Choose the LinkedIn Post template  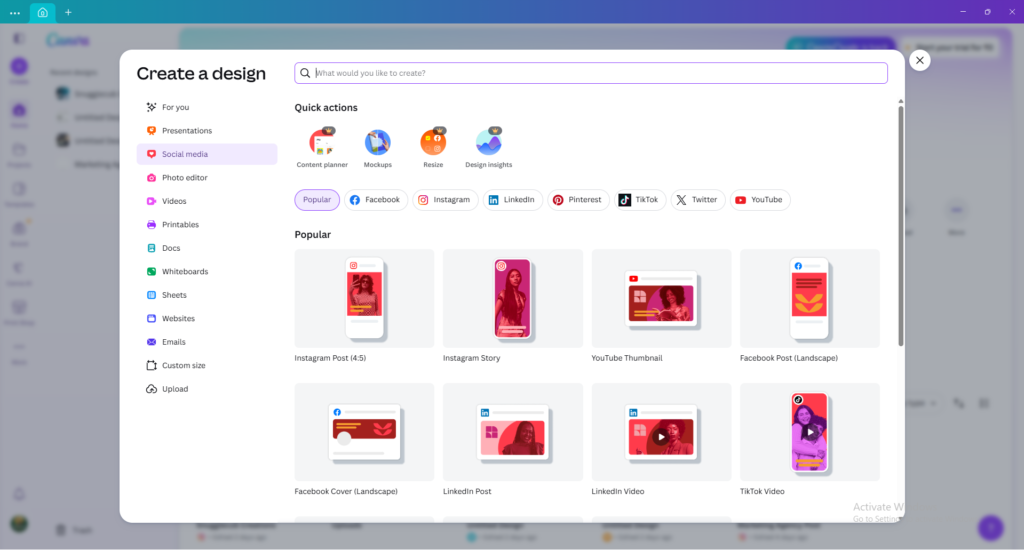[x=513, y=432]
